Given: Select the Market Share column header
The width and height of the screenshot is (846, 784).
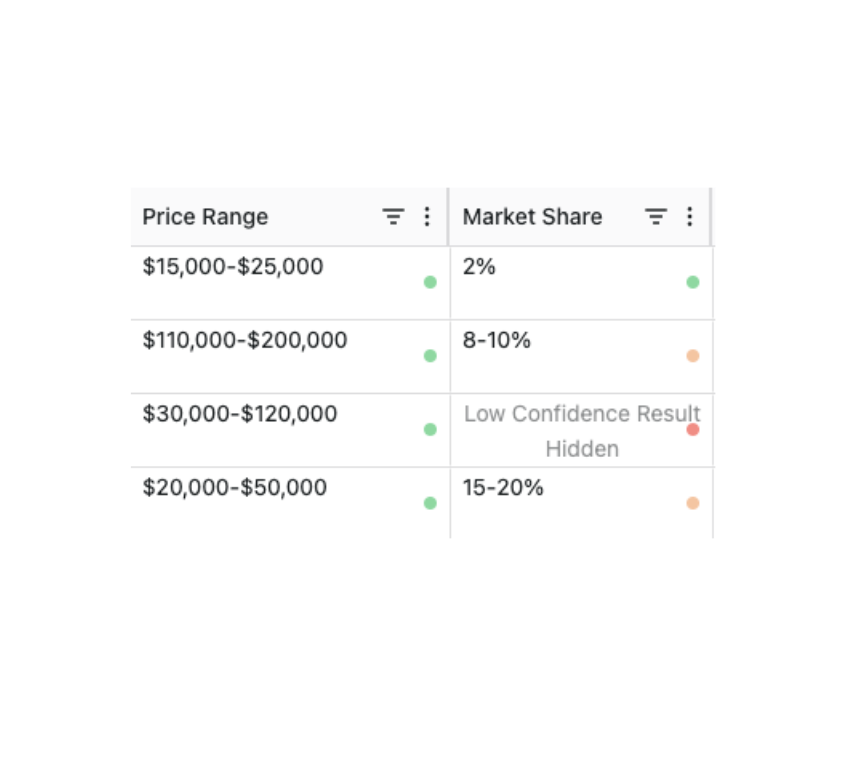Looking at the screenshot, I should 533,216.
